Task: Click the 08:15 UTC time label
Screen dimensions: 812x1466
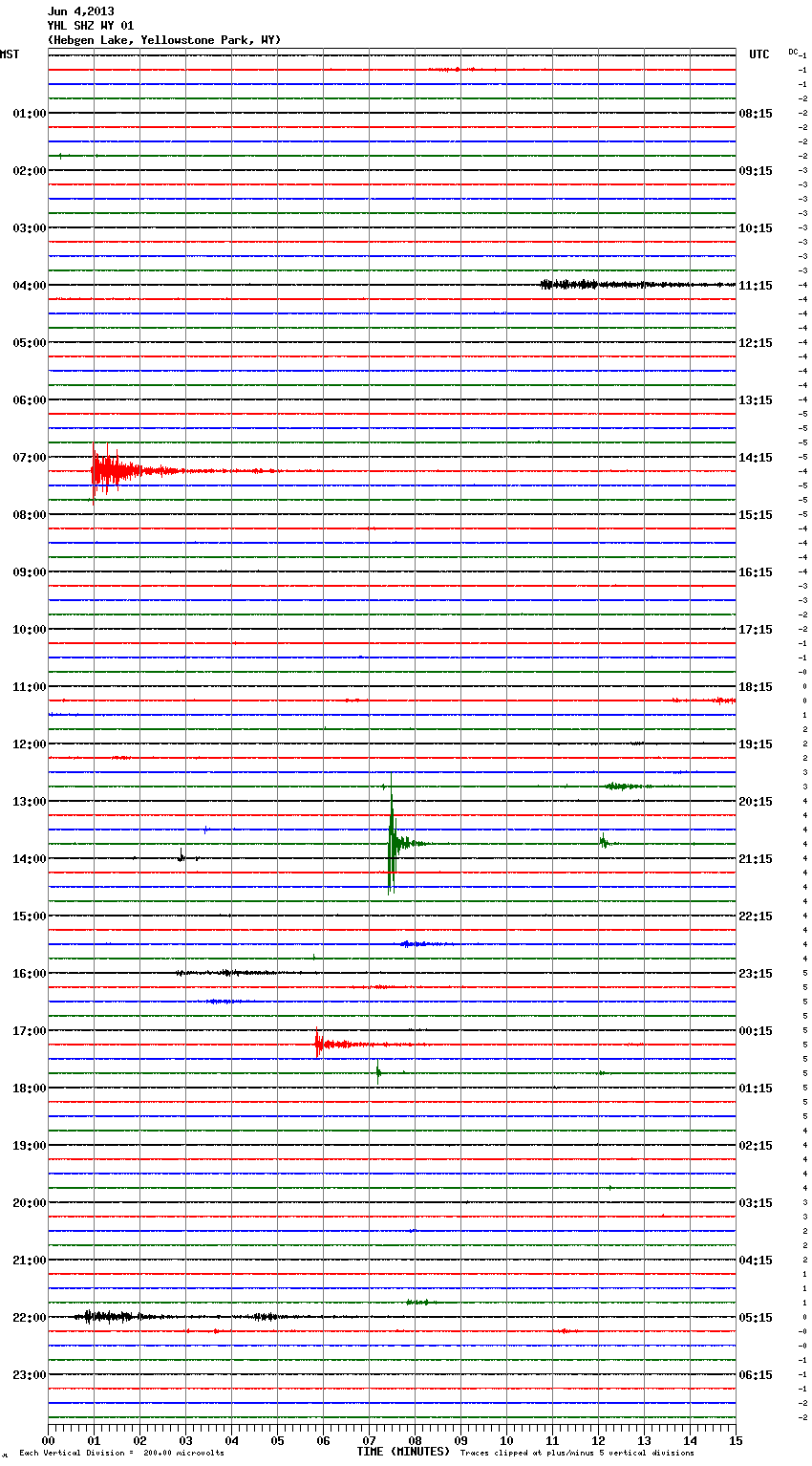Action: click(x=756, y=113)
